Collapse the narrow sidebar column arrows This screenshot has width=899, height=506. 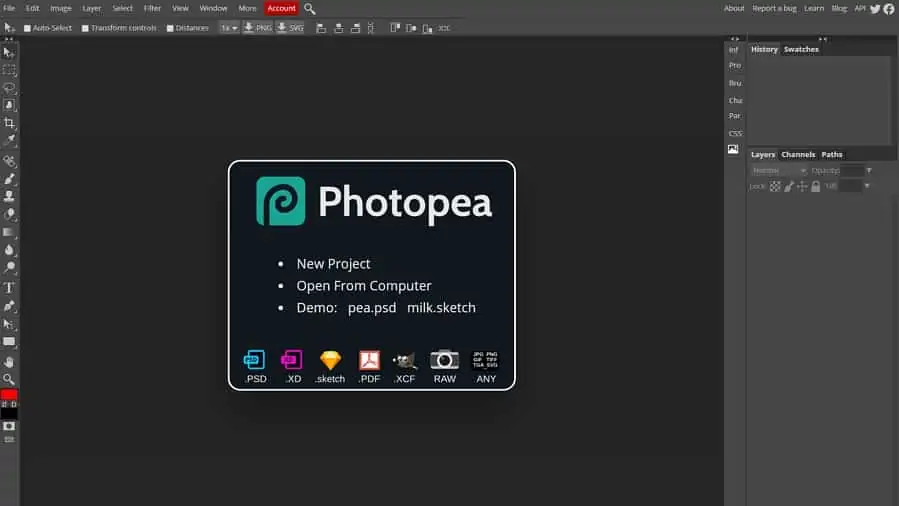(735, 39)
